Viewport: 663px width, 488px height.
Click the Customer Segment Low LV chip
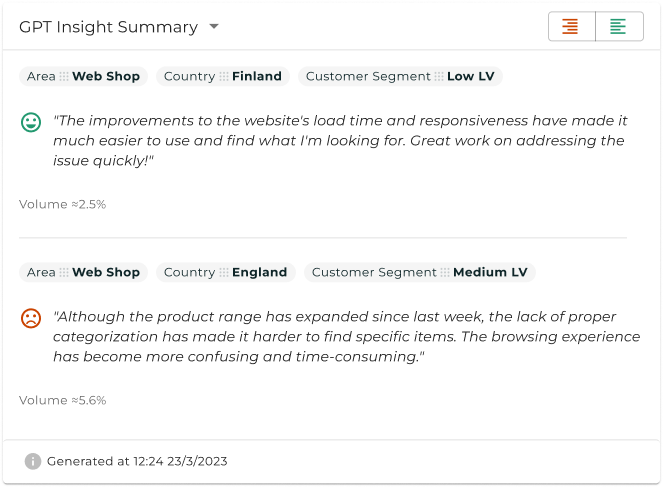[400, 76]
